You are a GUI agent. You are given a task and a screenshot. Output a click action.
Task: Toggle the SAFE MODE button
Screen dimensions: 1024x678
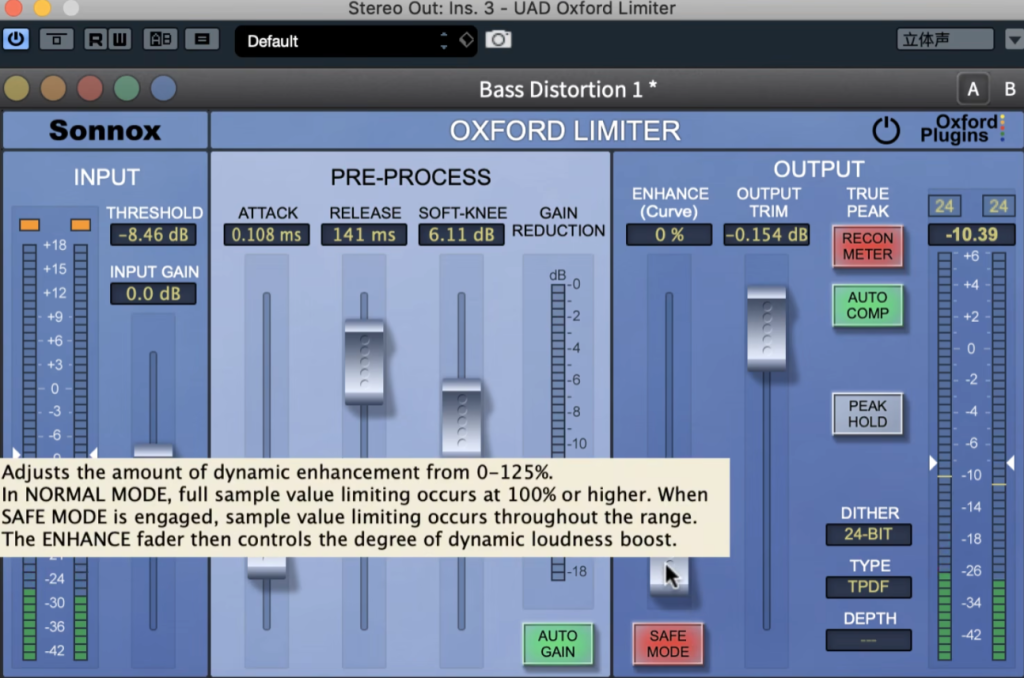click(x=668, y=644)
